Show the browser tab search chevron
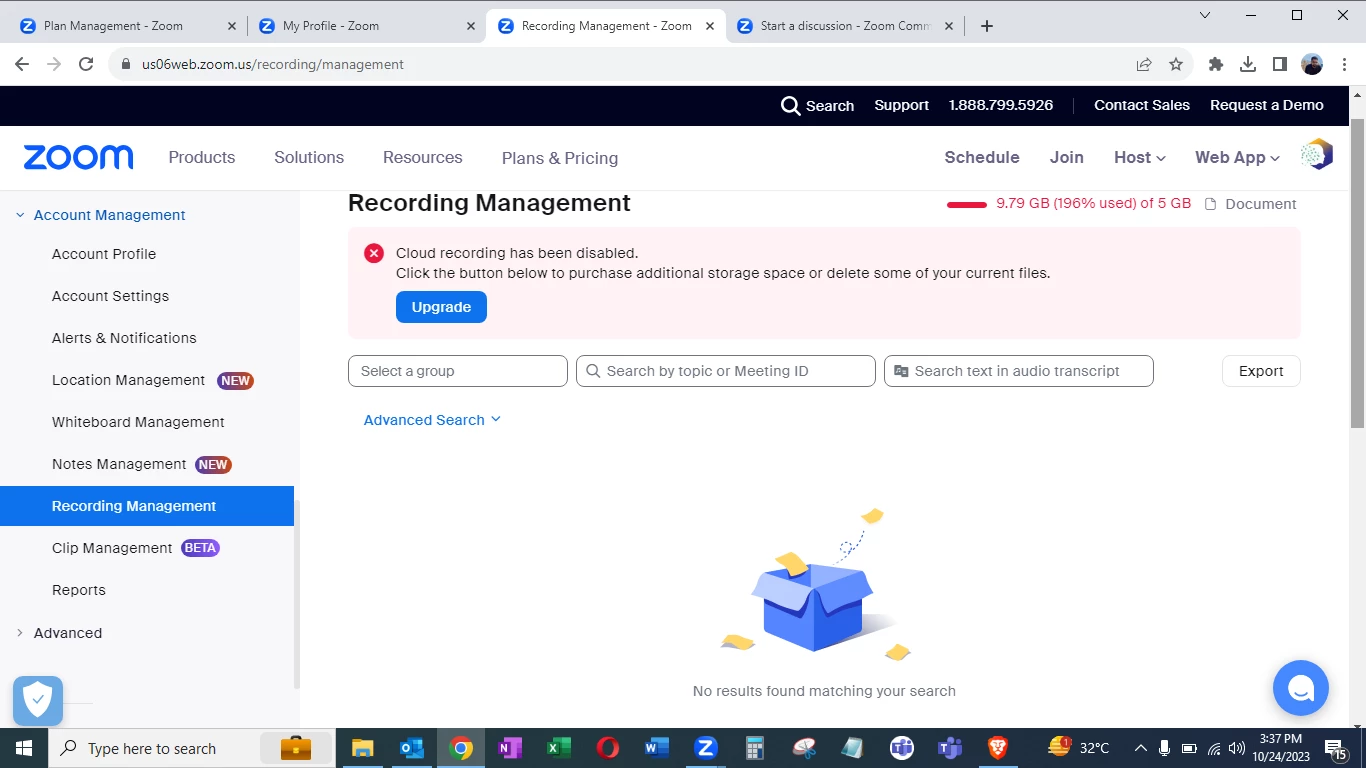This screenshot has width=1366, height=768. [x=1205, y=15]
